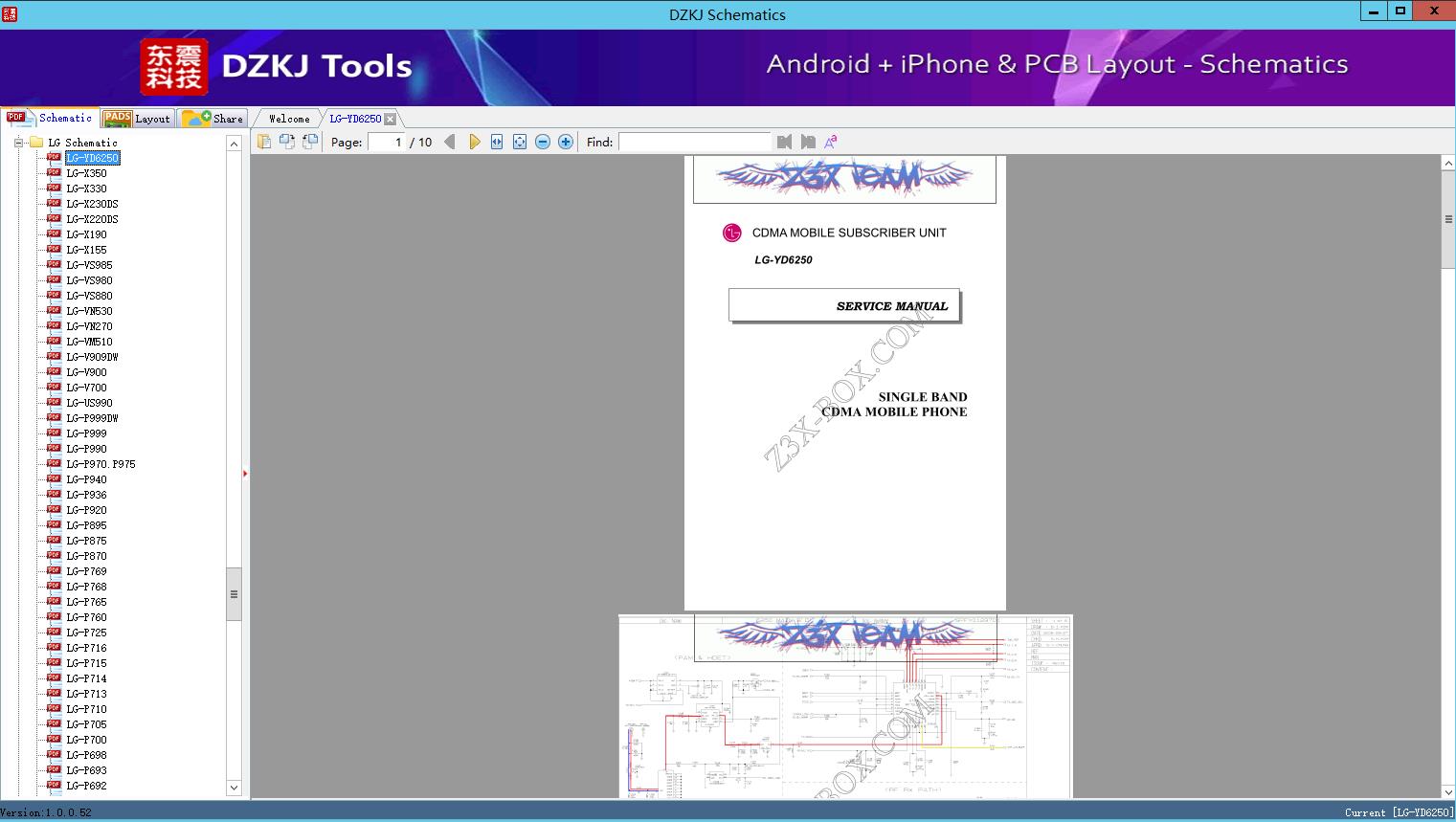Go to next page arrow
Image resolution: width=1456 pixels, height=822 pixels.
pyautogui.click(x=474, y=142)
